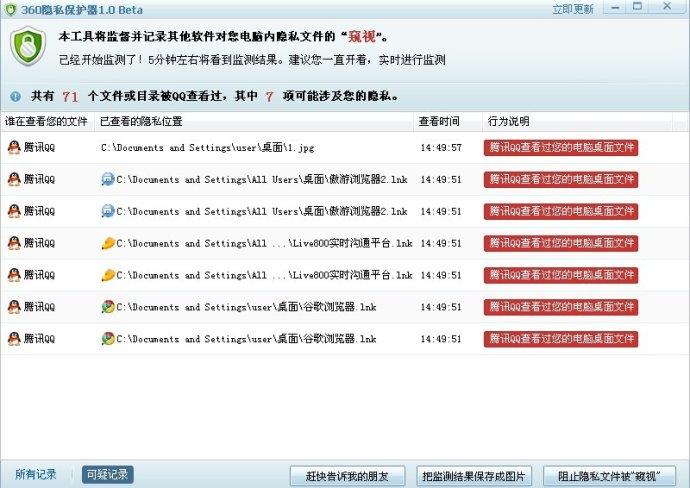Minimize the 360隐私保护器 window
This screenshot has height=488, width=690.
click(615, 7)
